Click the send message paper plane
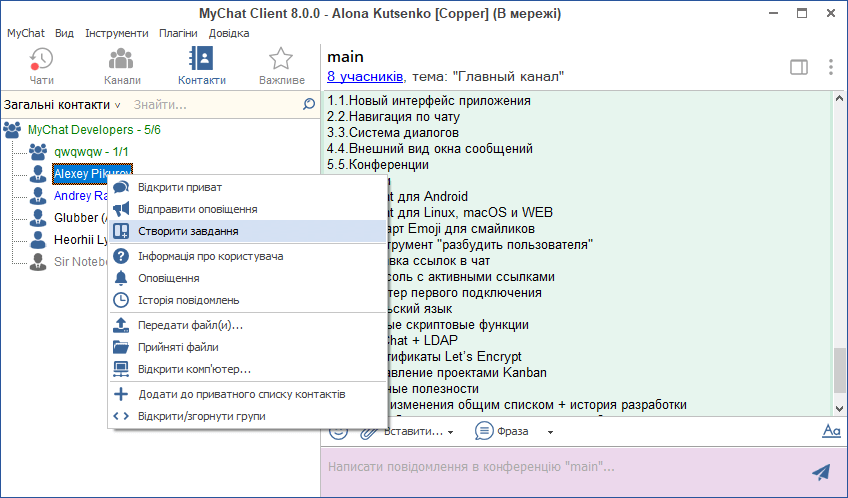Screen dimensions: 848x498 point(821,472)
